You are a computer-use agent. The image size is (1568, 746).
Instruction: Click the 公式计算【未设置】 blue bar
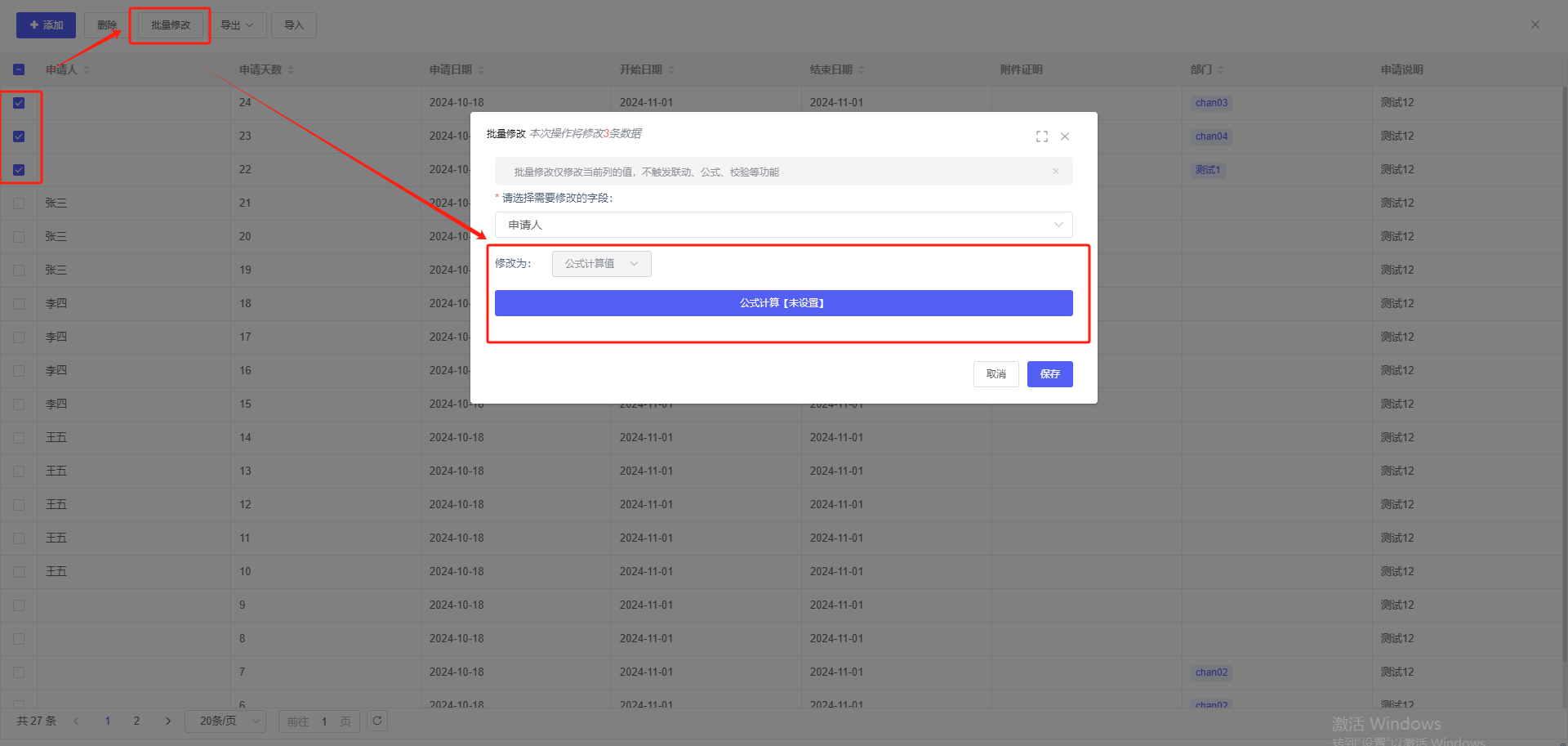(783, 303)
